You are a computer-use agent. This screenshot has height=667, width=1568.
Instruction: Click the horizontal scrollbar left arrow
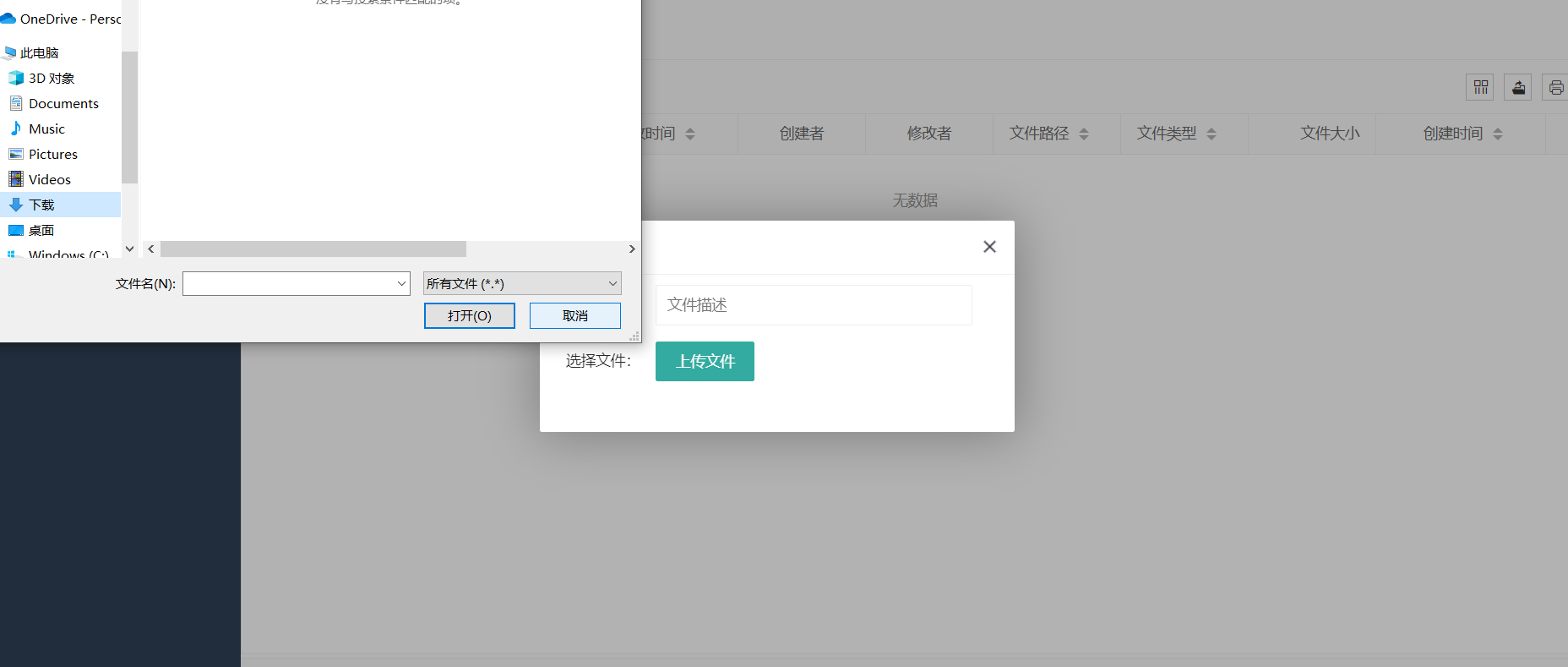[151, 249]
